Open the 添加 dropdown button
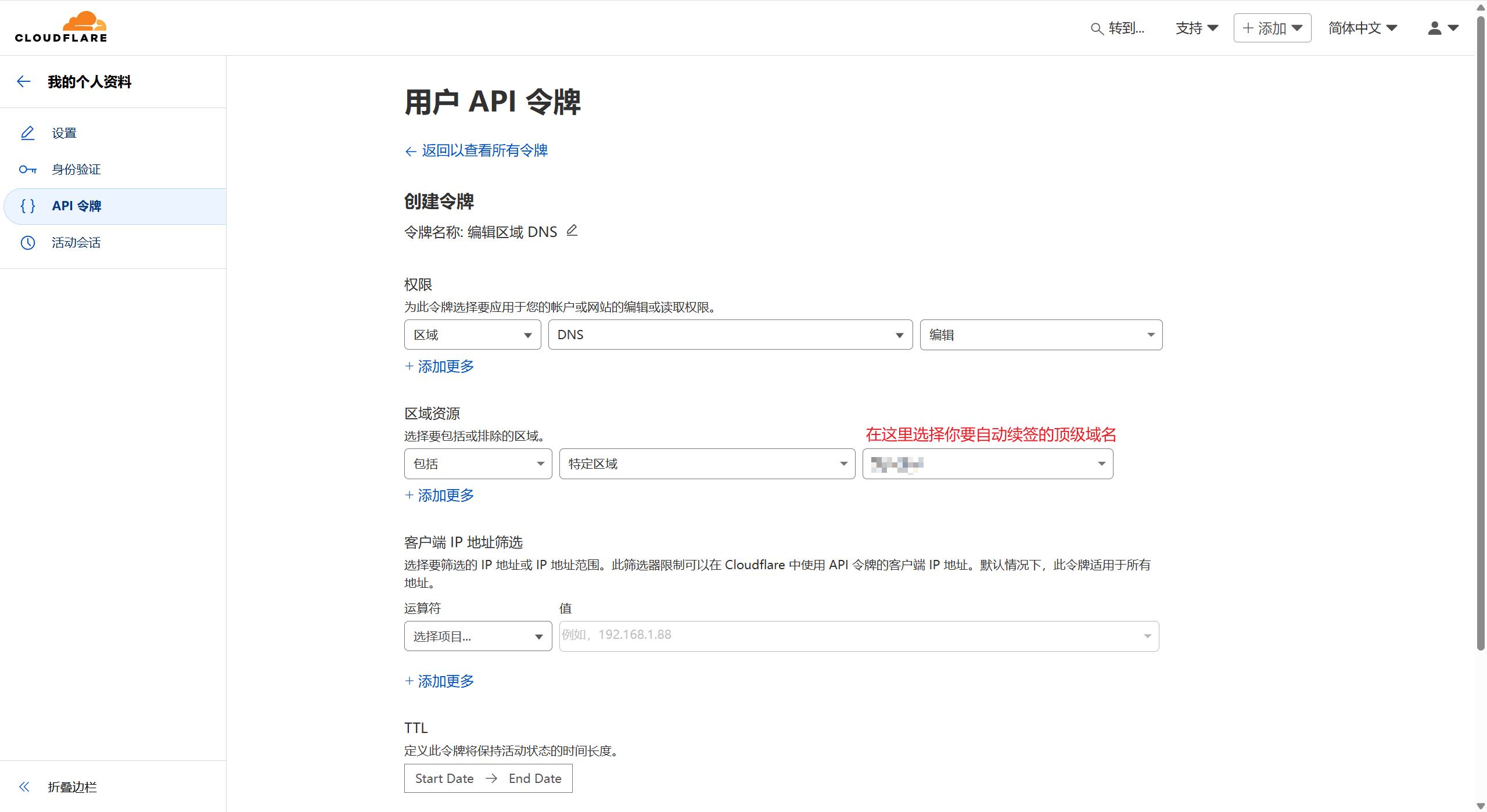Image resolution: width=1487 pixels, height=812 pixels. point(1272,28)
